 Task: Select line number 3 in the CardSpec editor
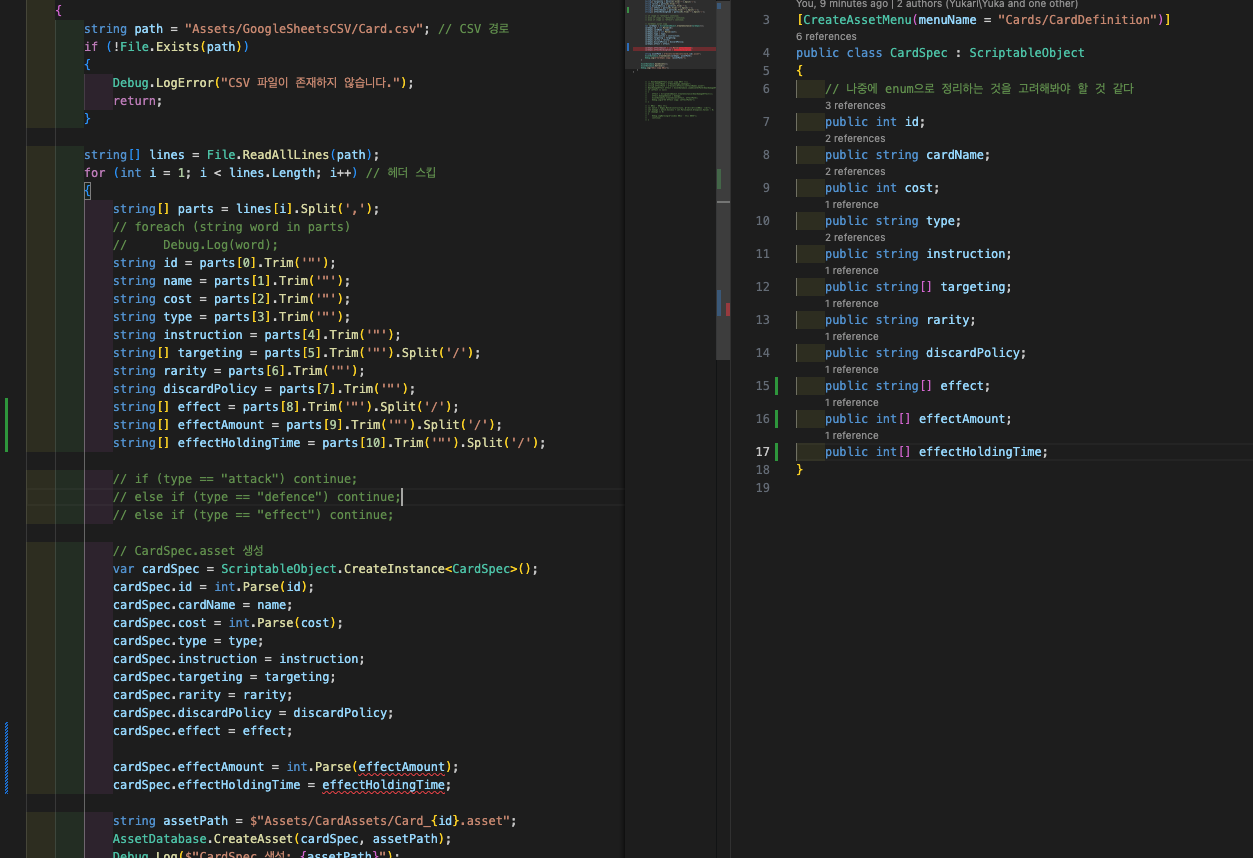tap(766, 20)
